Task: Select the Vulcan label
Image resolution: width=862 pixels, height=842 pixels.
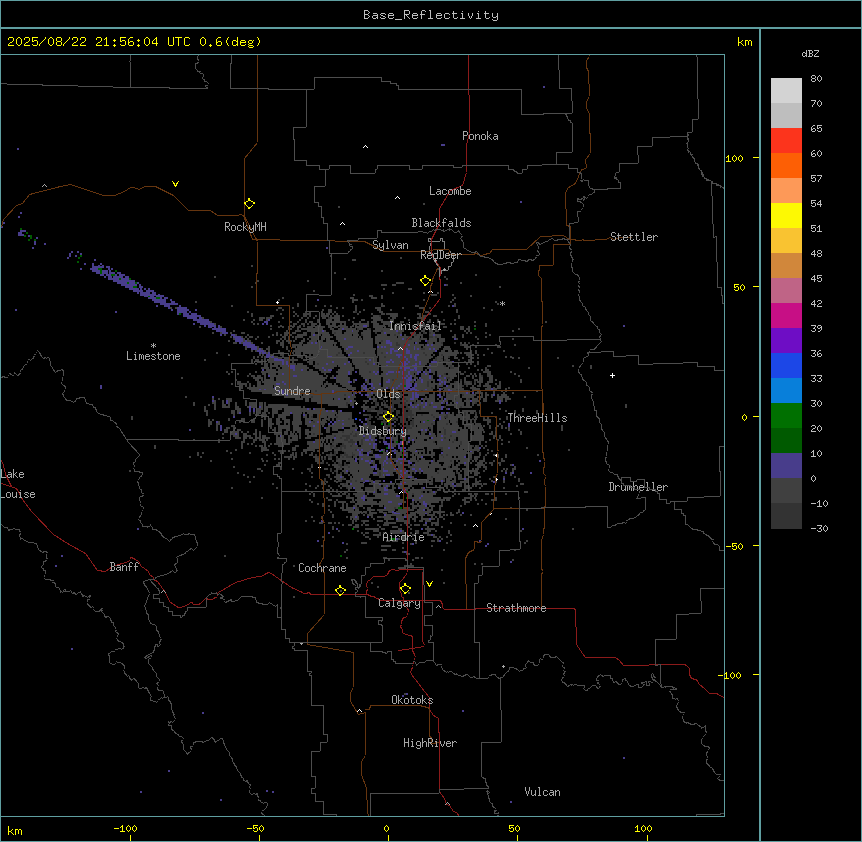Action: [x=542, y=792]
